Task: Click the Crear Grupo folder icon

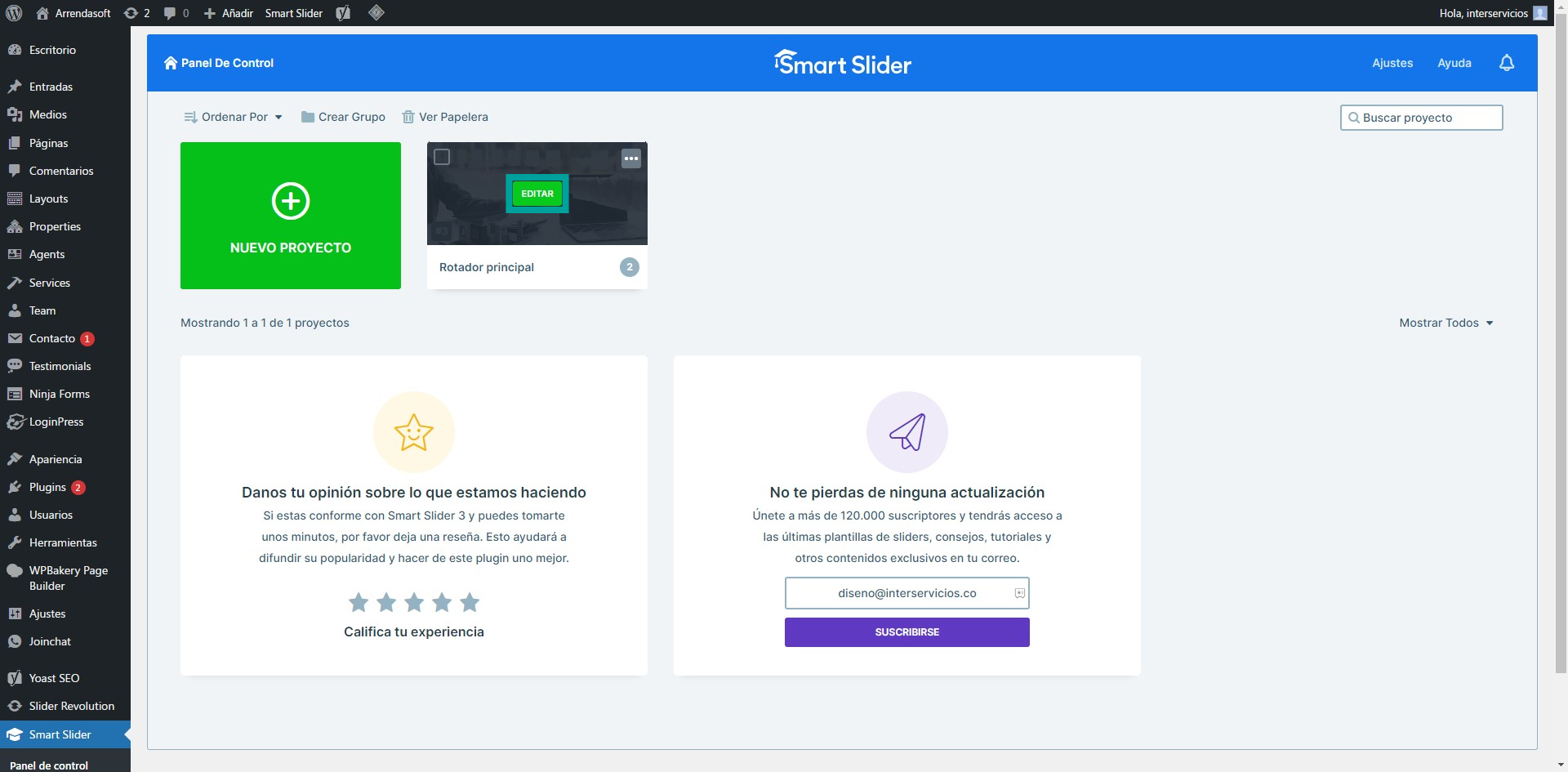Action: [308, 117]
